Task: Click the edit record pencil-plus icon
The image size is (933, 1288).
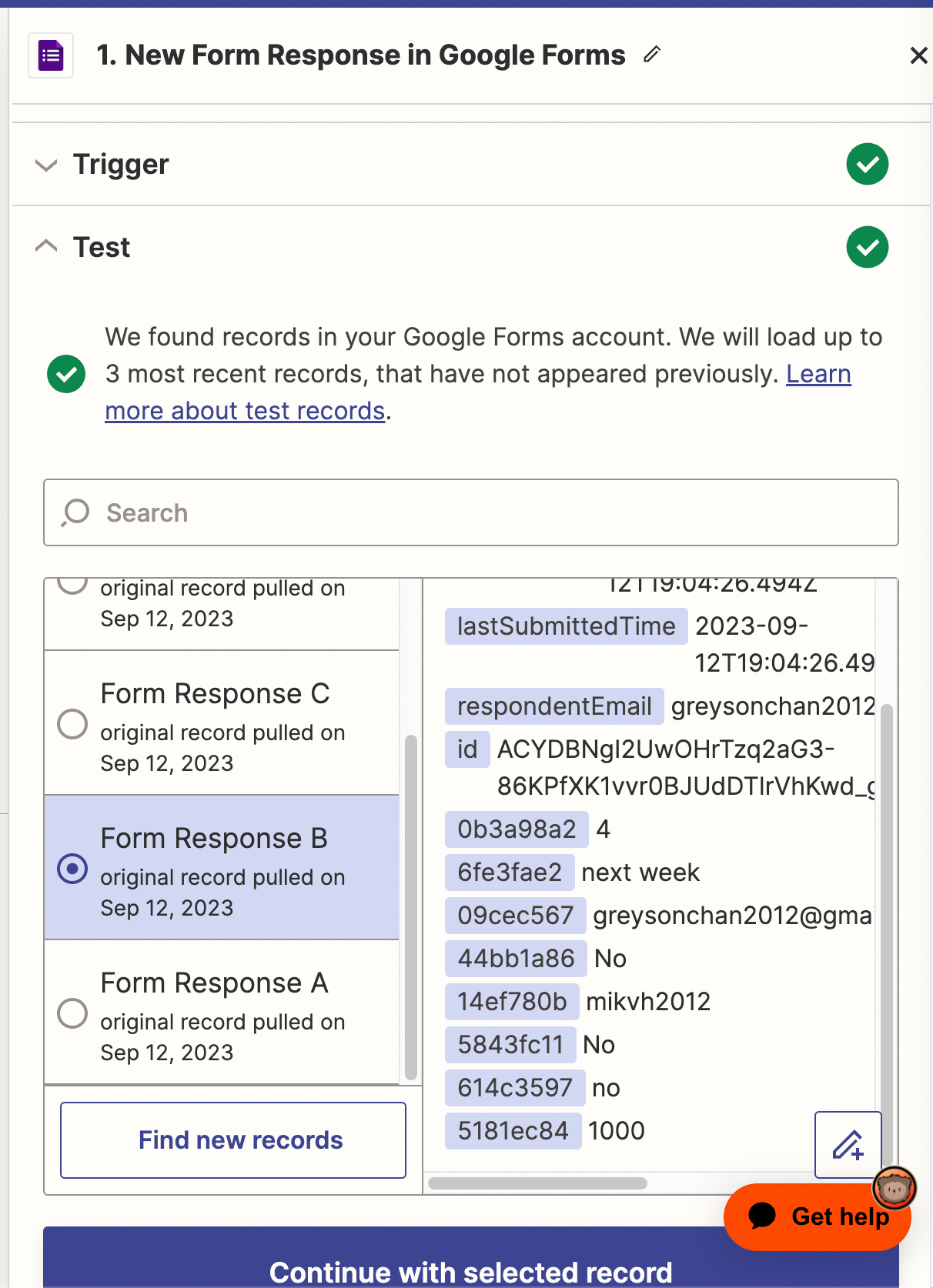Action: [848, 1145]
